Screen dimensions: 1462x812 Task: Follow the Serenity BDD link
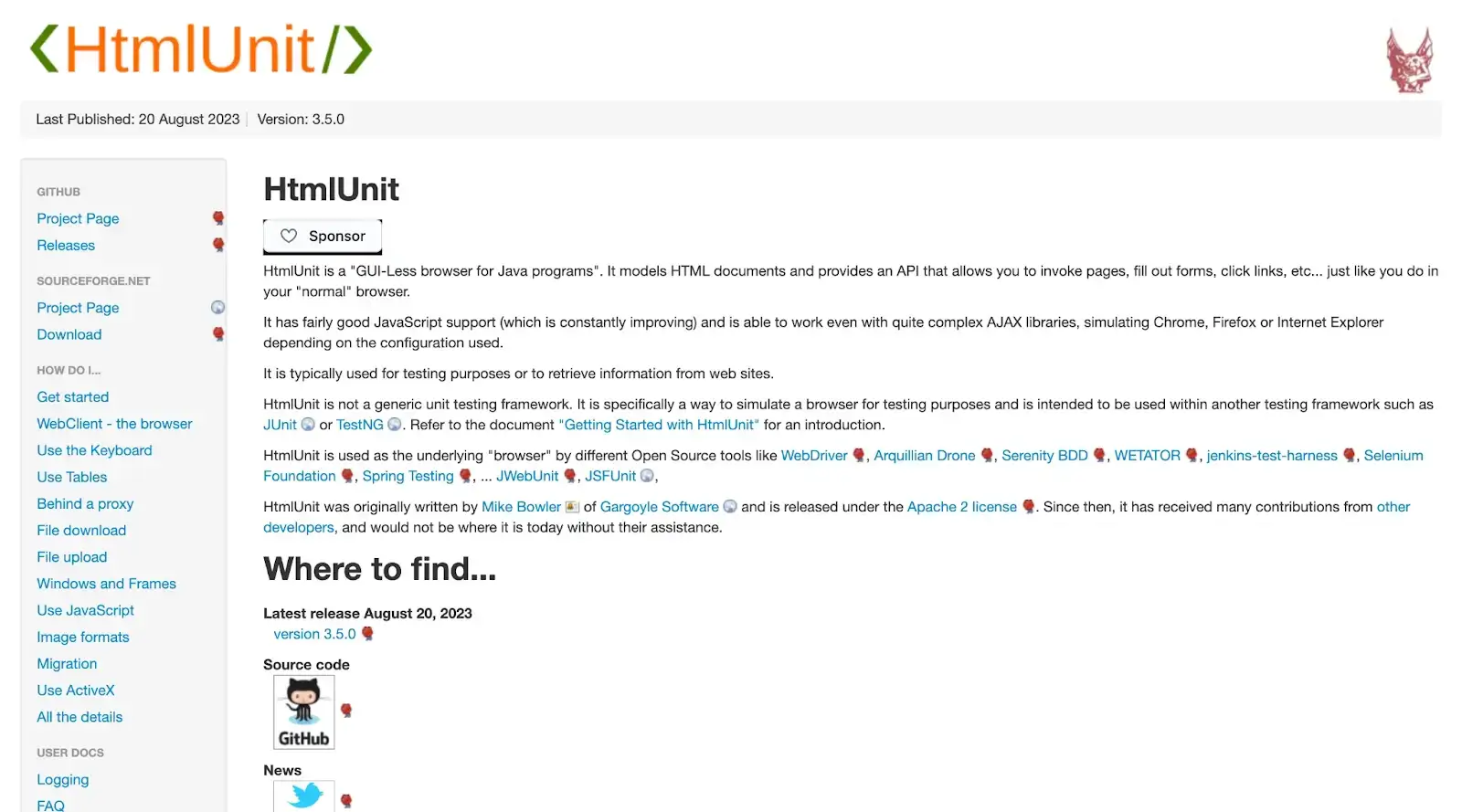click(x=1044, y=456)
